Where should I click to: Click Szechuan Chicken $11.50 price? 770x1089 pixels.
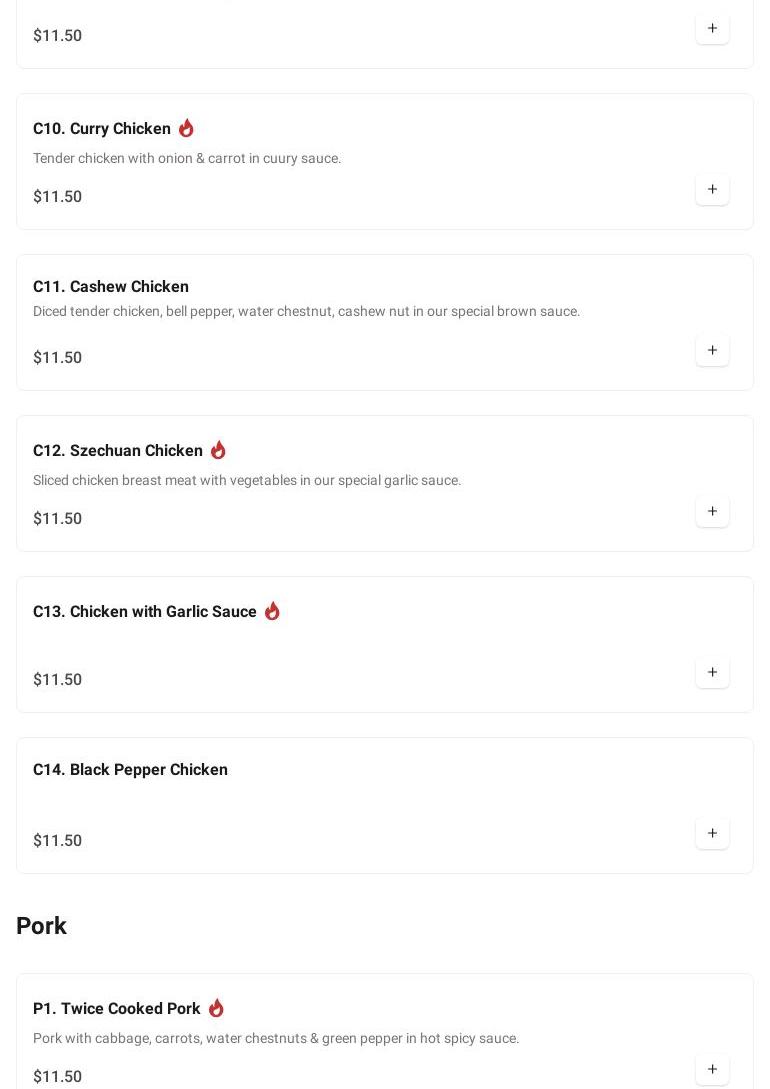[x=58, y=519]
